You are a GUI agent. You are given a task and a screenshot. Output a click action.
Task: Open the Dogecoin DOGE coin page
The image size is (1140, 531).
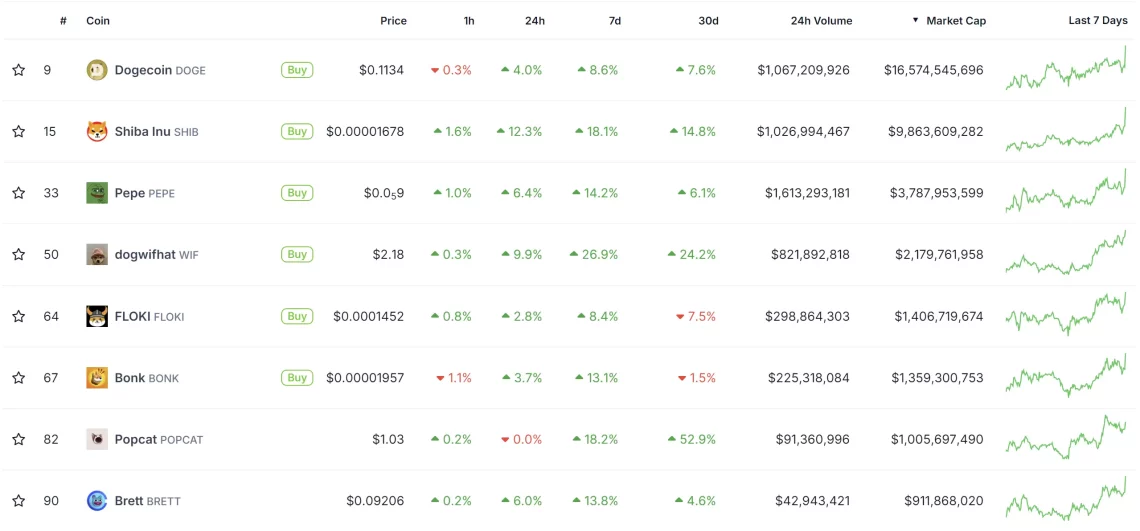(160, 71)
